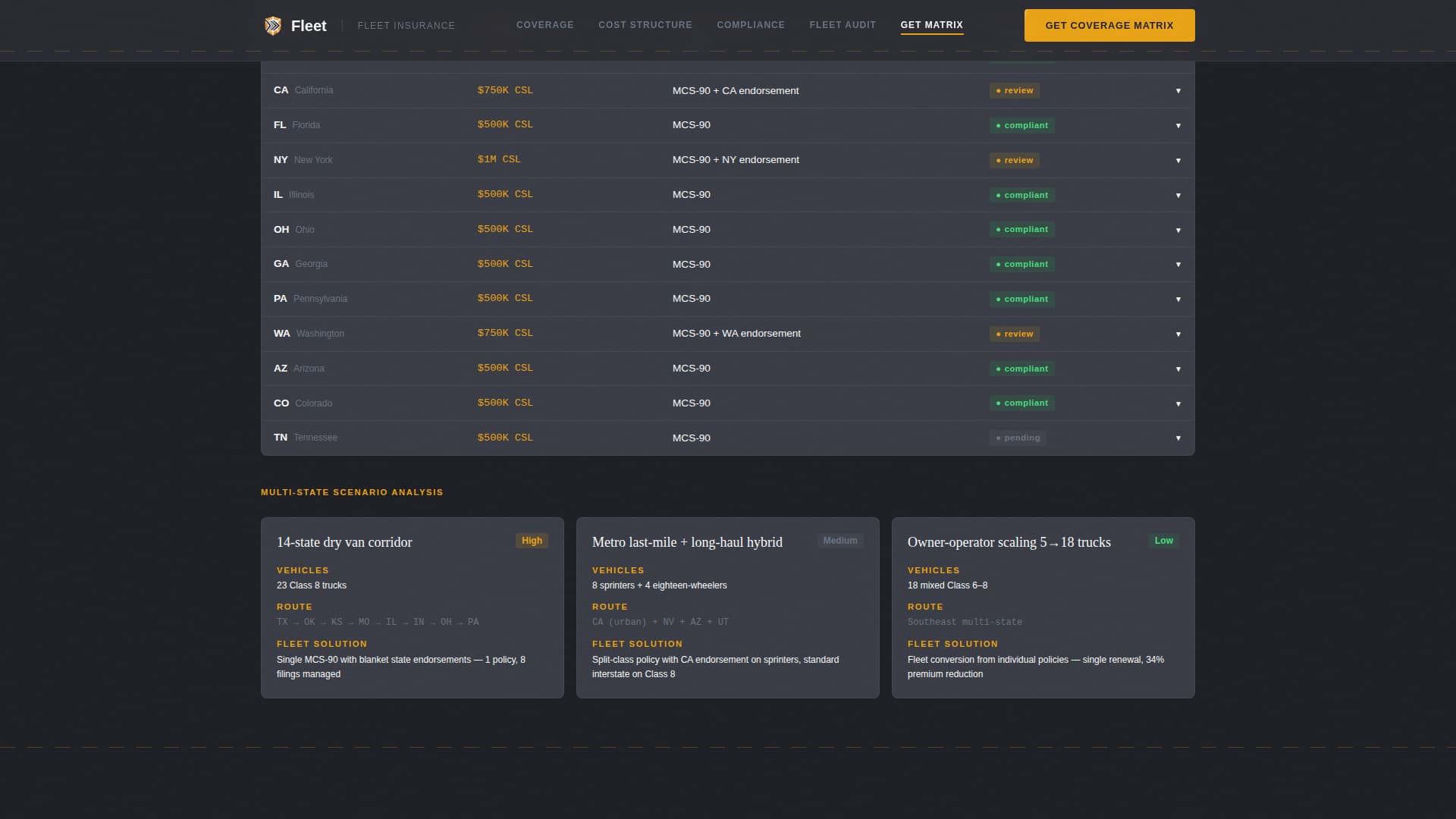Click 8 sprinters + 4 eighteen-wheelers text
1456x819 pixels.
[x=659, y=585]
